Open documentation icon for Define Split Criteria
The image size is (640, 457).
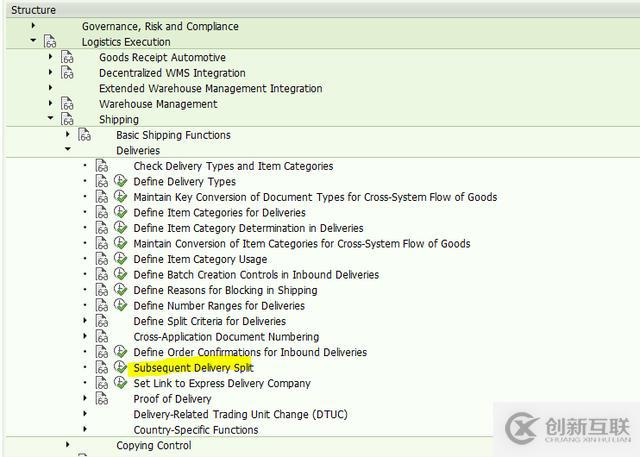coord(102,320)
